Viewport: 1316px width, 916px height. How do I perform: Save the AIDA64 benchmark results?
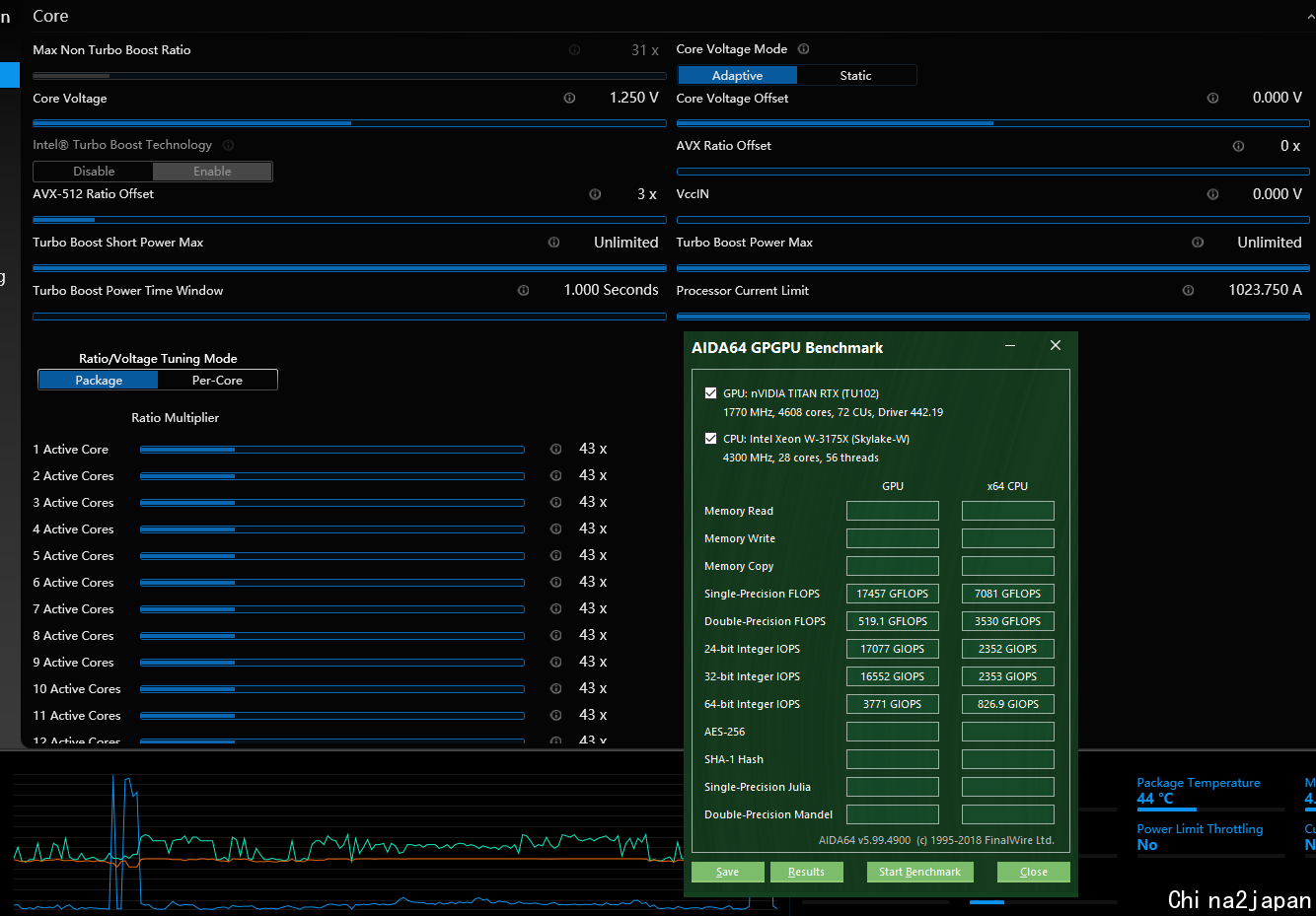pos(728,872)
